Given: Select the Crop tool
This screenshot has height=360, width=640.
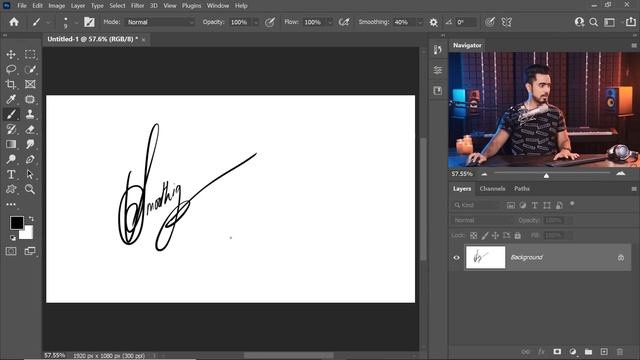Looking at the screenshot, I should [x=11, y=84].
